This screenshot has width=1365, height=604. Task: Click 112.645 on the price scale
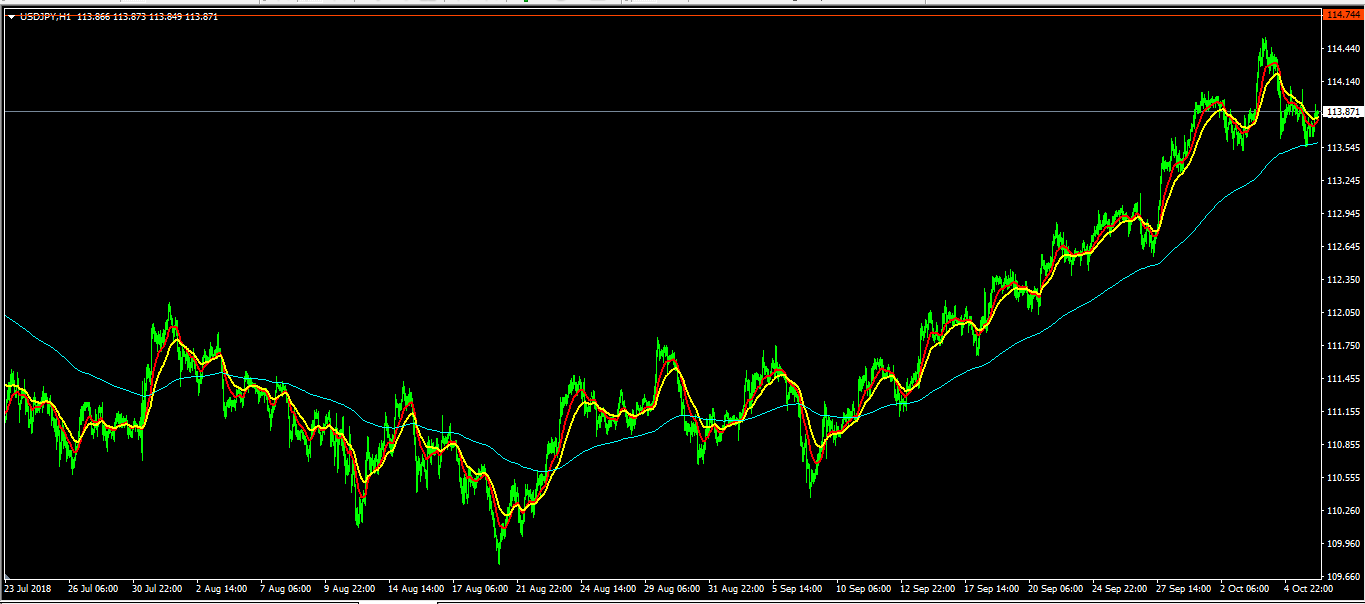pos(1342,247)
